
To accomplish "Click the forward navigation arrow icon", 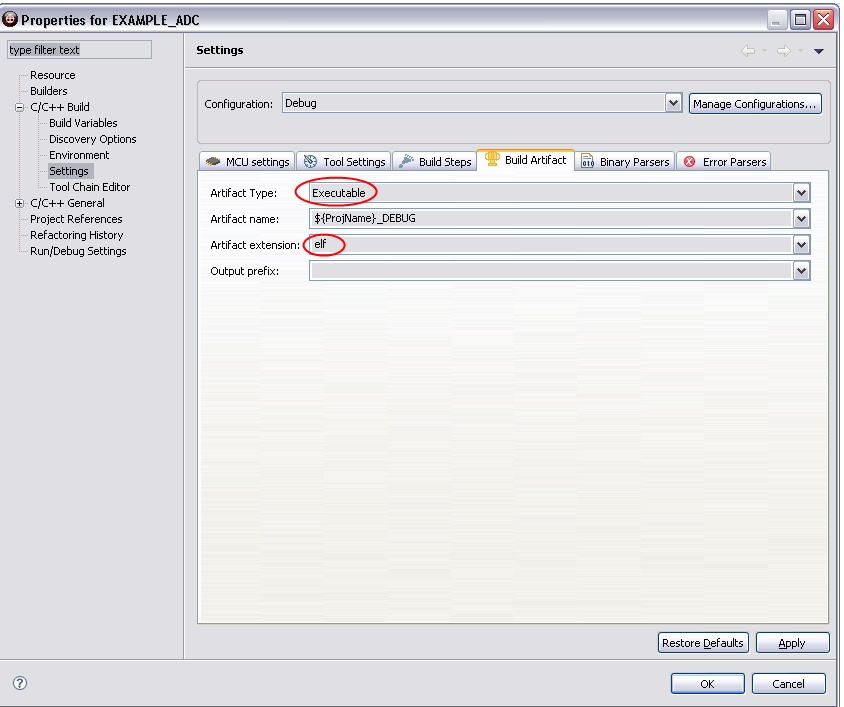I will (x=784, y=51).
